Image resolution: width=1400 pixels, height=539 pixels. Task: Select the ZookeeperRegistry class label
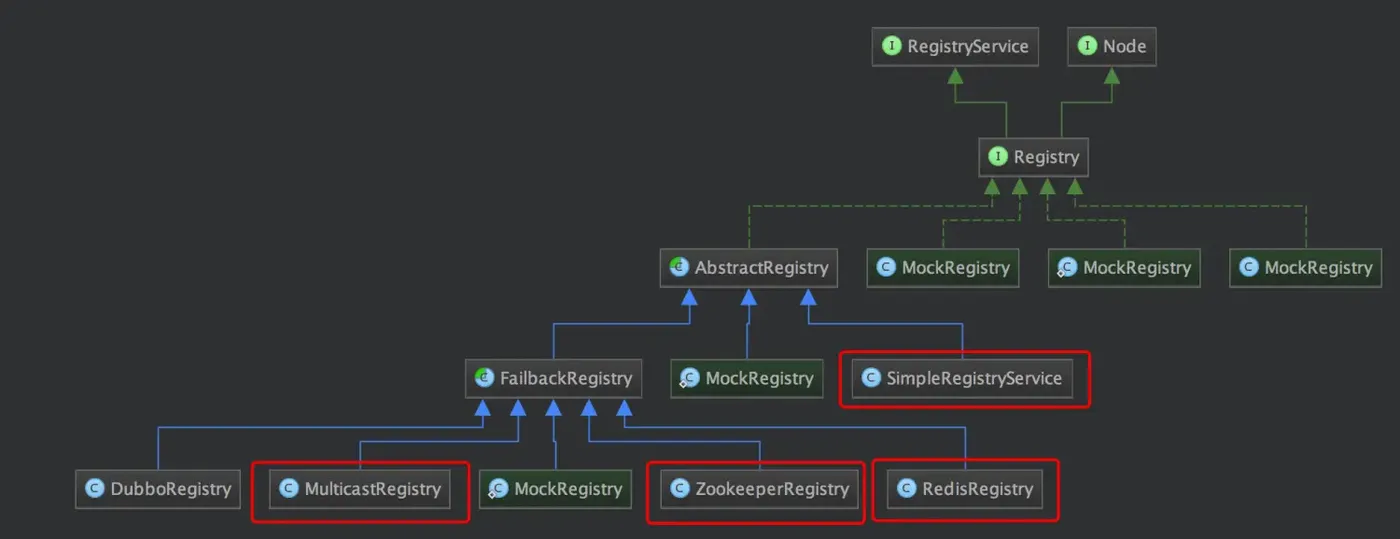pos(772,489)
